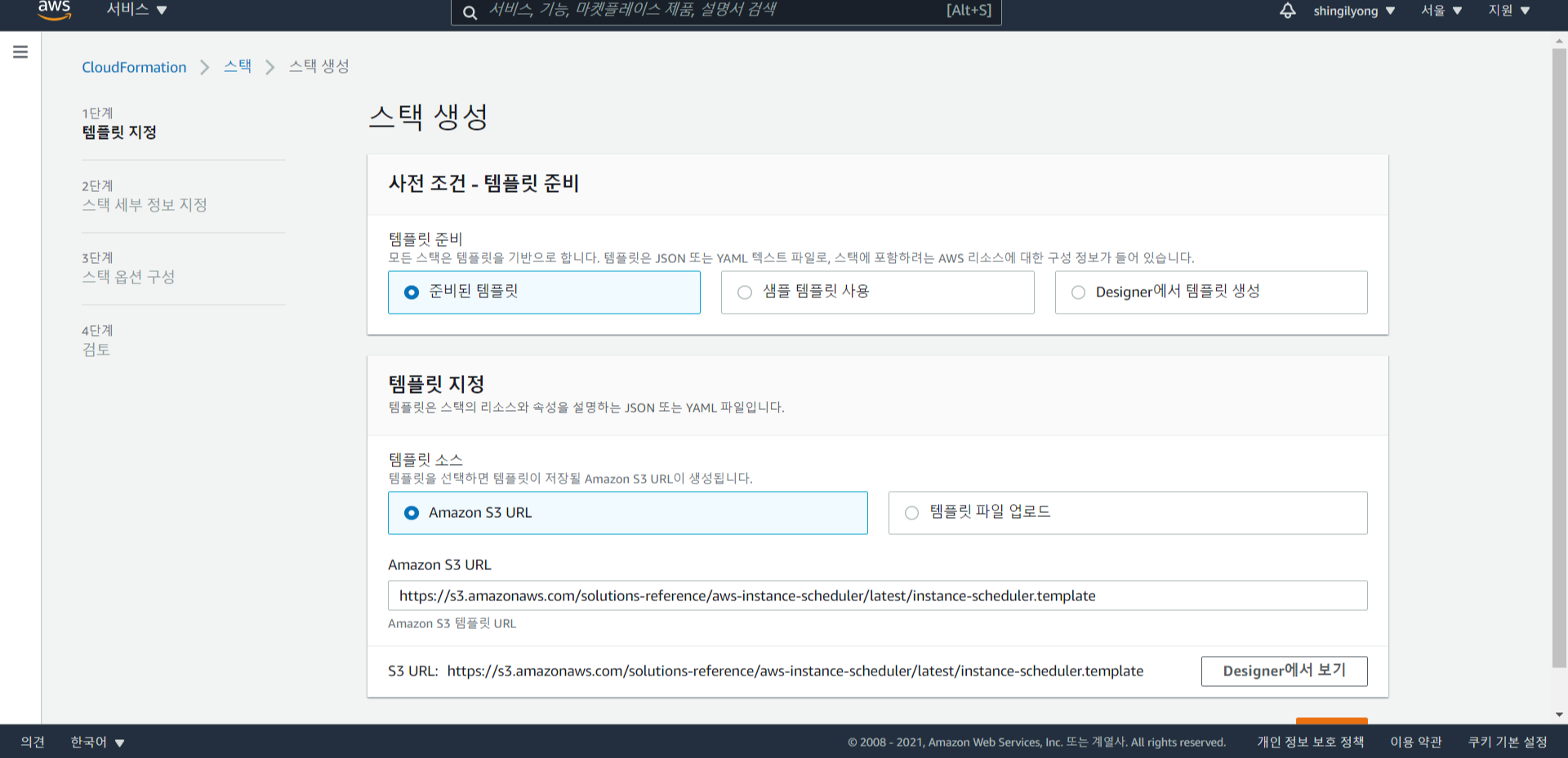Open the hamburger side navigation menu
This screenshot has width=1568, height=758.
pos(20,52)
